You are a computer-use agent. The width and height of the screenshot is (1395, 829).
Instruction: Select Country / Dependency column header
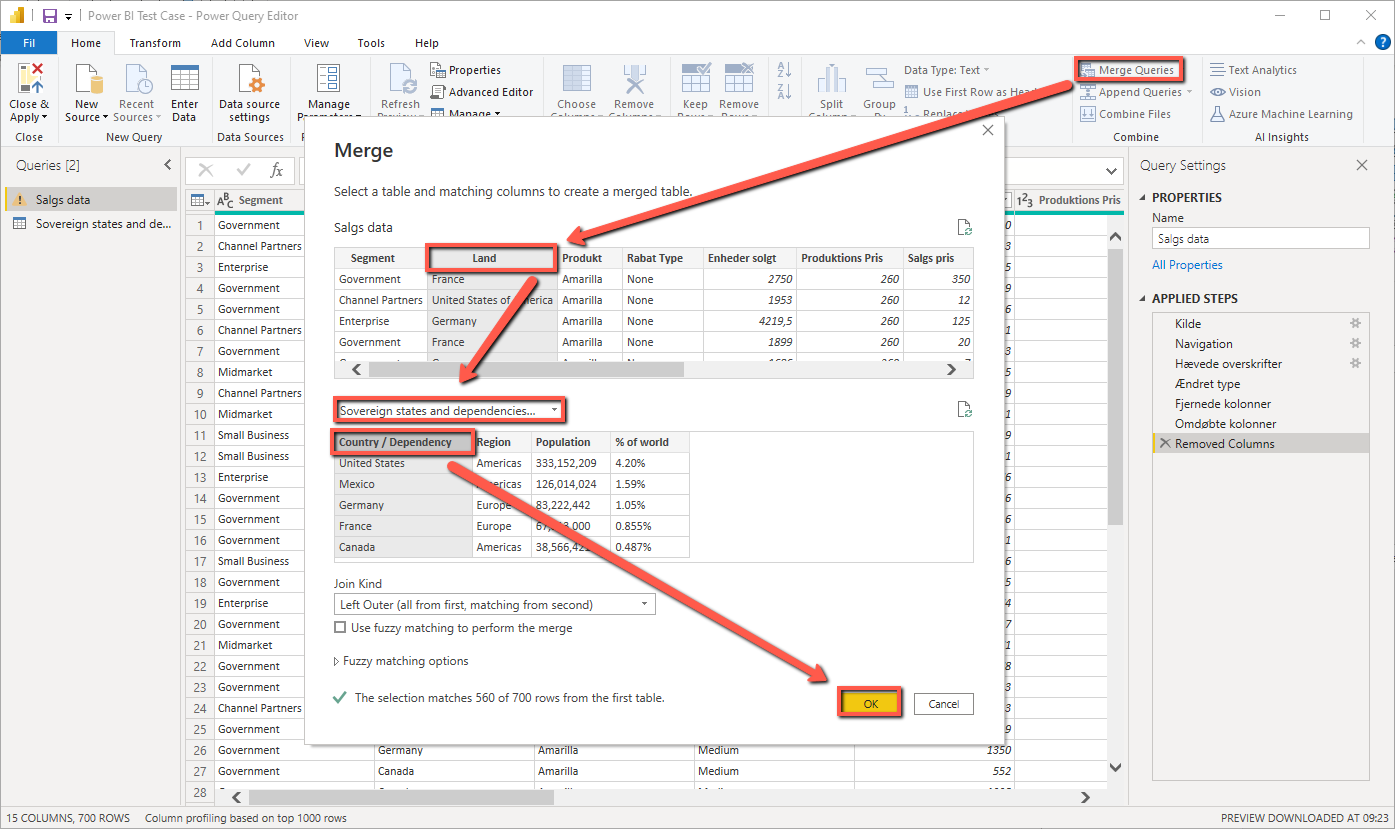click(403, 442)
